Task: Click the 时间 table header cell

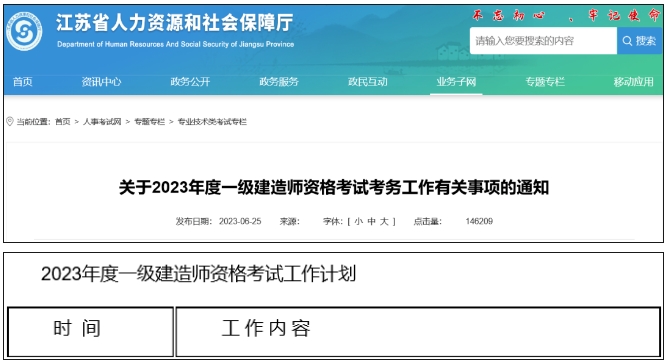Action: (90, 332)
